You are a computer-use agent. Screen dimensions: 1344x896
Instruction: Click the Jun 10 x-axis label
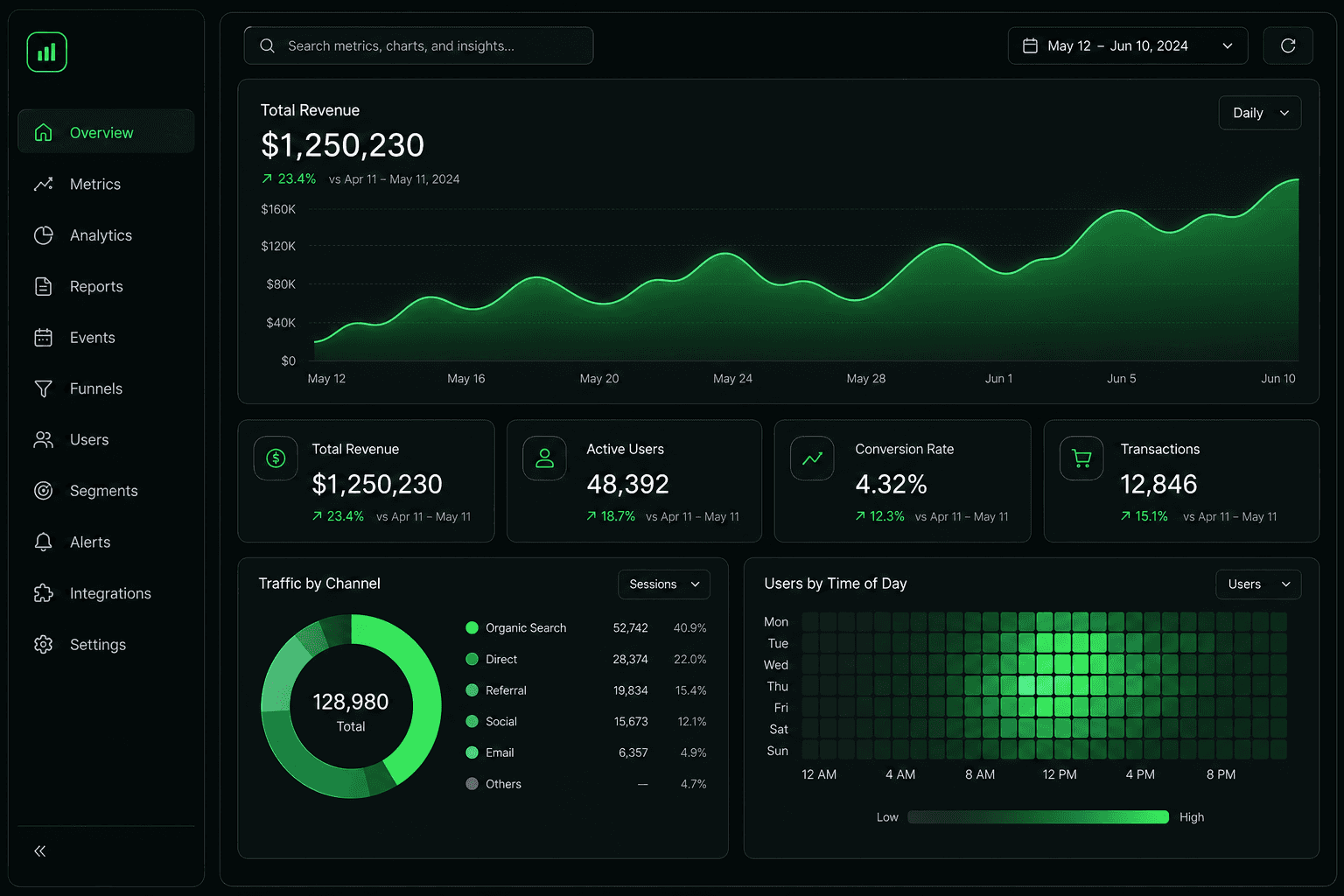tap(1277, 379)
